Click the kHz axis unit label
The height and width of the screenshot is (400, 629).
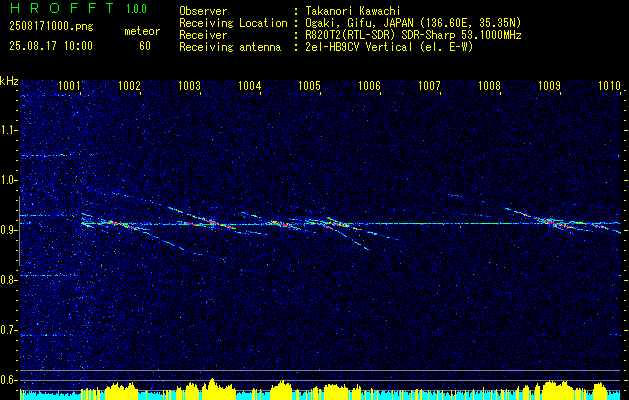pyautogui.click(x=9, y=81)
